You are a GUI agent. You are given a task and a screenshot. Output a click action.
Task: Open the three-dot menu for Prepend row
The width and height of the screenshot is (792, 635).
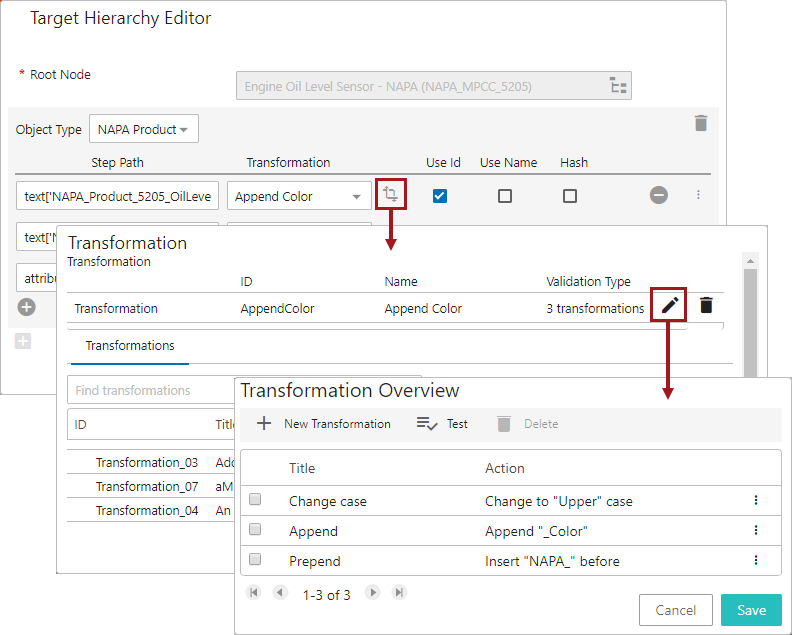point(755,561)
